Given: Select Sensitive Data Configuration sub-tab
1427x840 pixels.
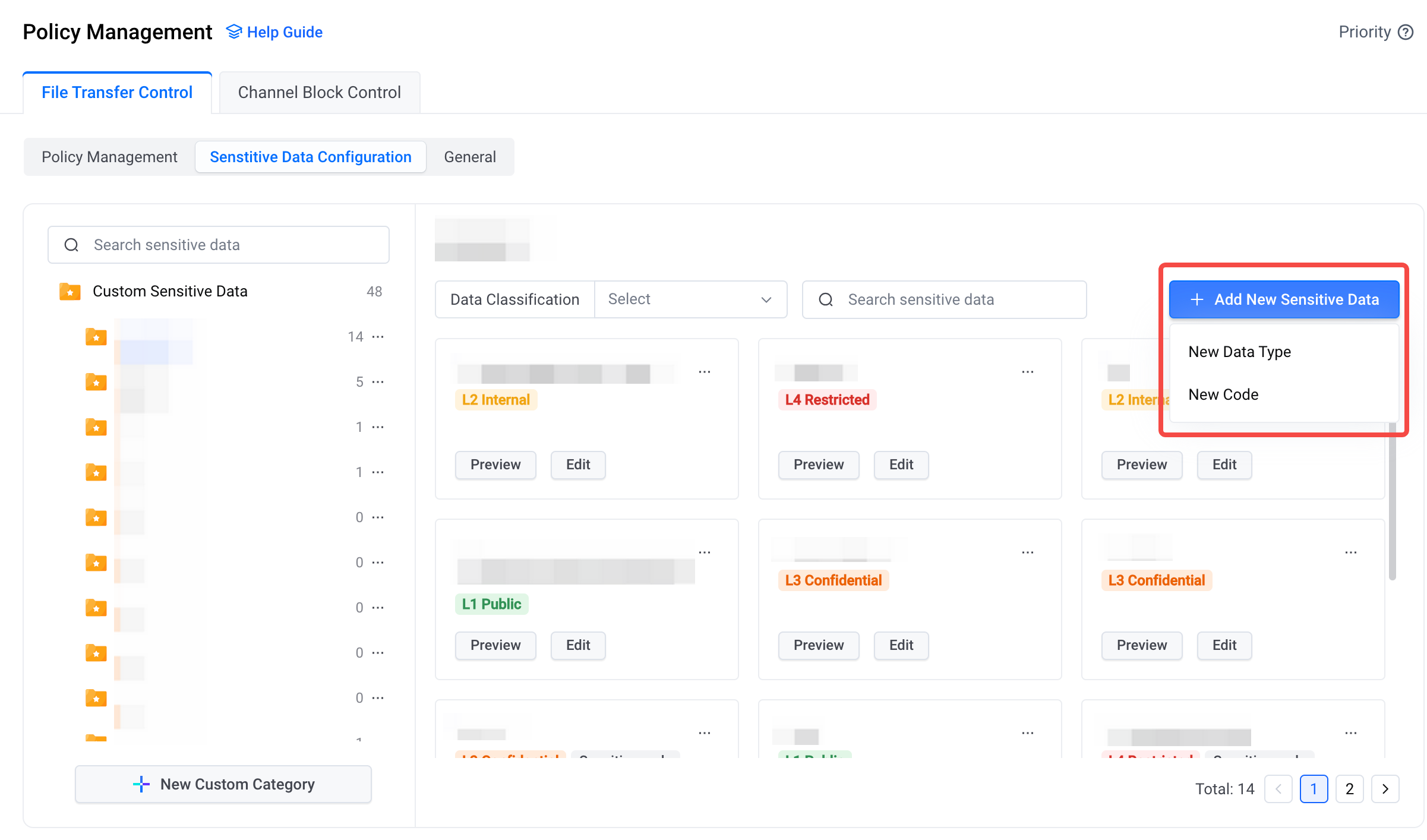Looking at the screenshot, I should (311, 157).
